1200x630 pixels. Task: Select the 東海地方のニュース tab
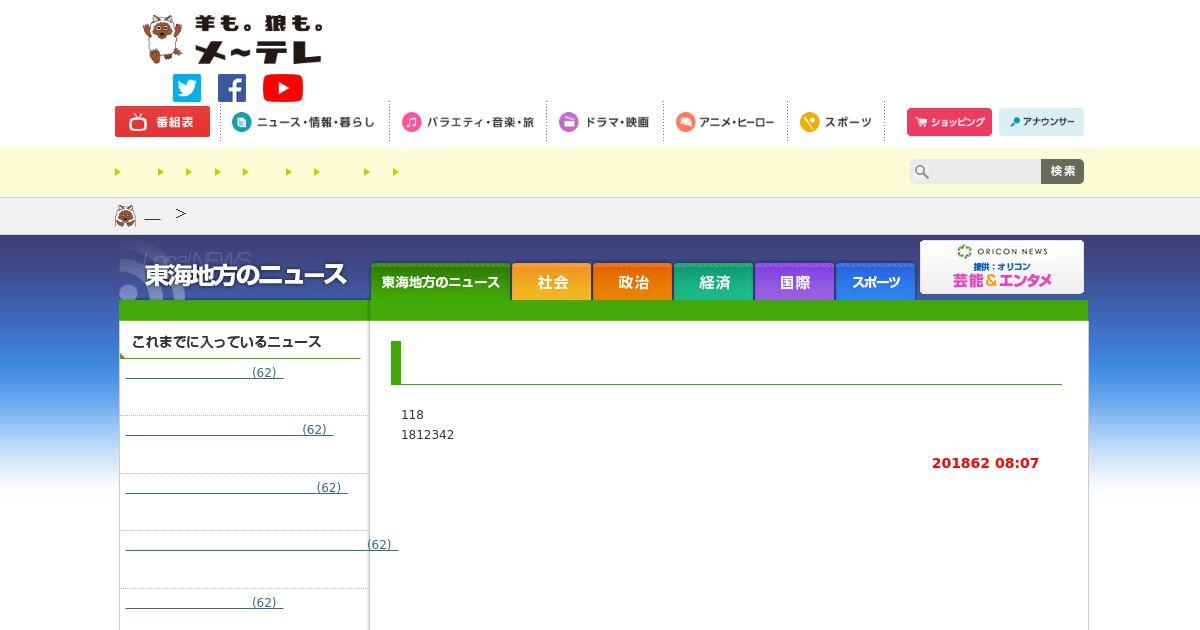click(440, 282)
